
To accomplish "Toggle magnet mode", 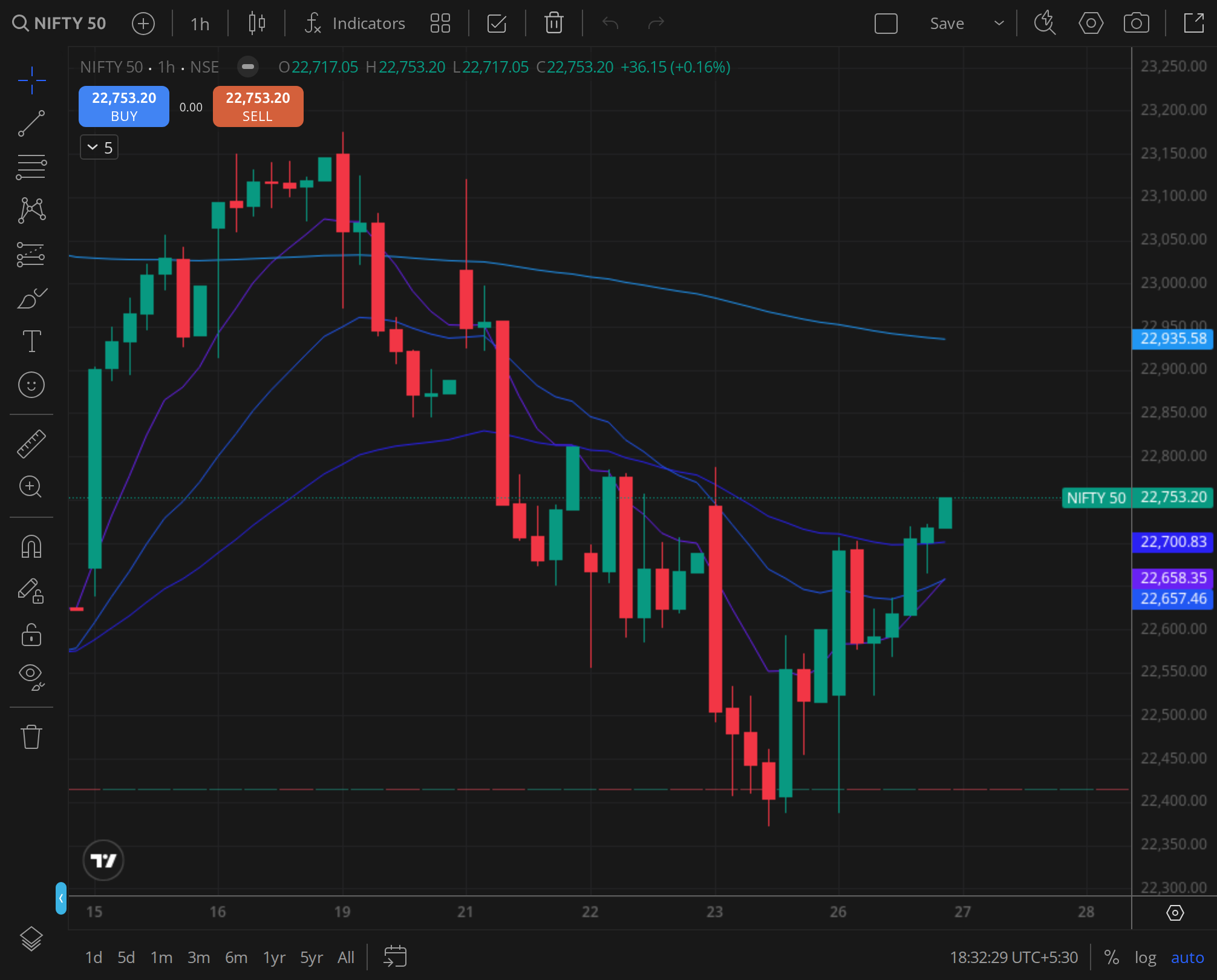I will point(31,547).
